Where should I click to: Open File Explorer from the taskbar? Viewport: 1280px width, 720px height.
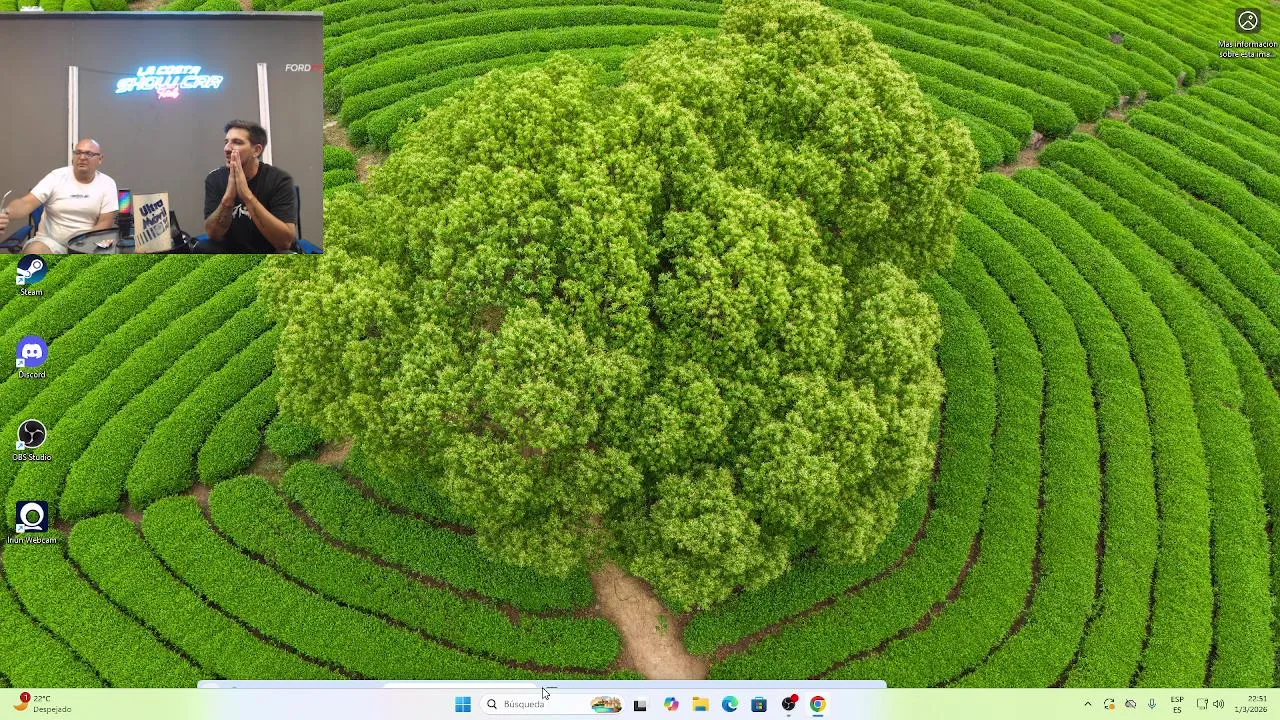[700, 704]
